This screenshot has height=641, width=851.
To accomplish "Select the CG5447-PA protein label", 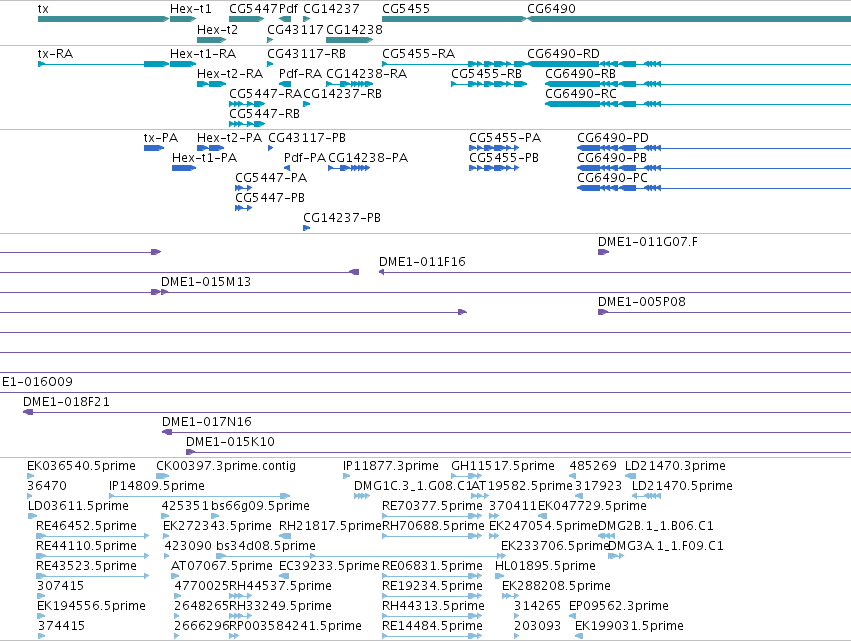I will (271, 178).
